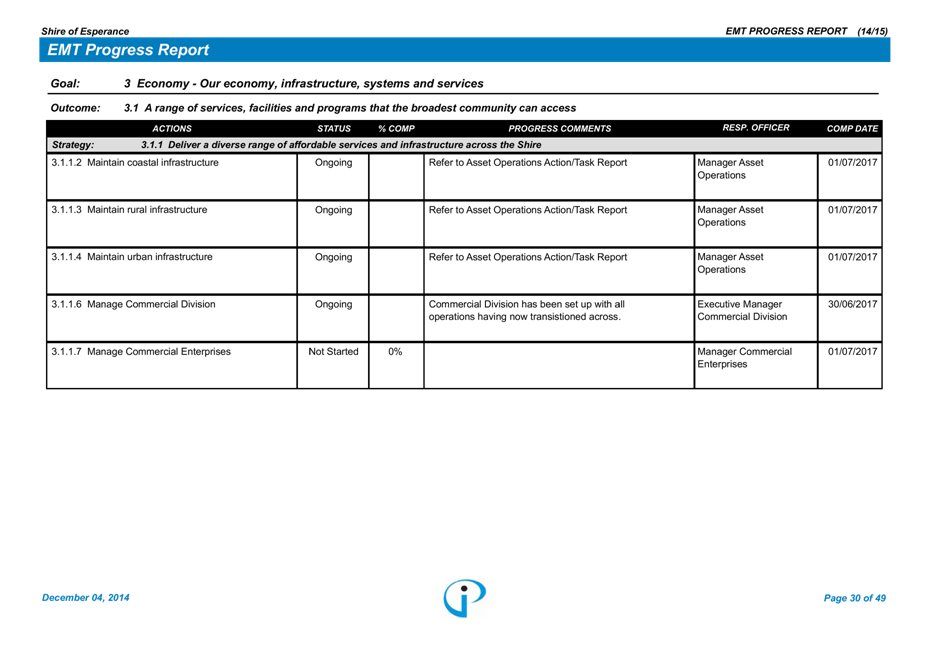Click the 0% completion value
The width and height of the screenshot is (928, 657).
click(395, 352)
